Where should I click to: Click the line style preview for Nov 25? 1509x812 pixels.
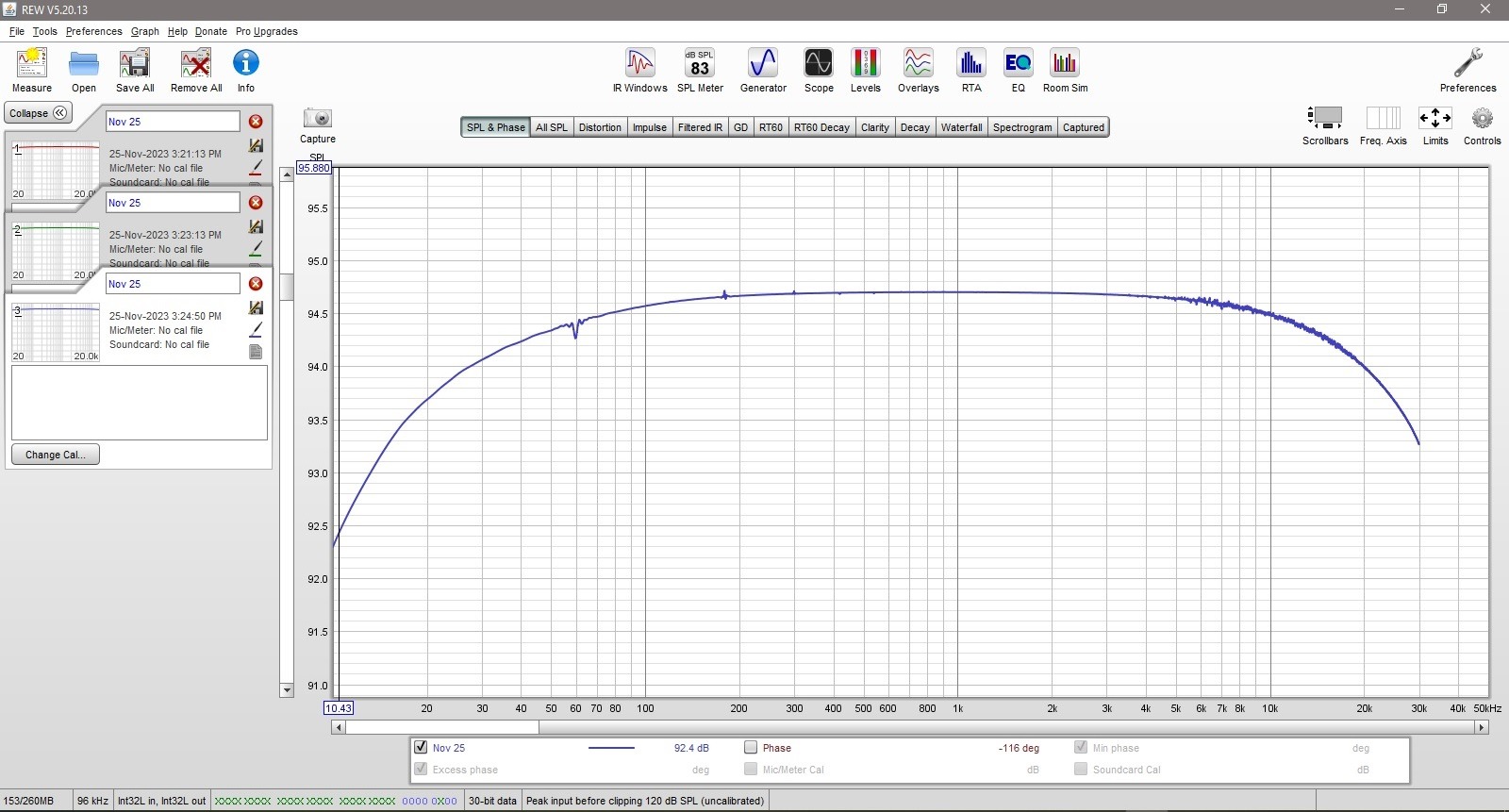(611, 748)
